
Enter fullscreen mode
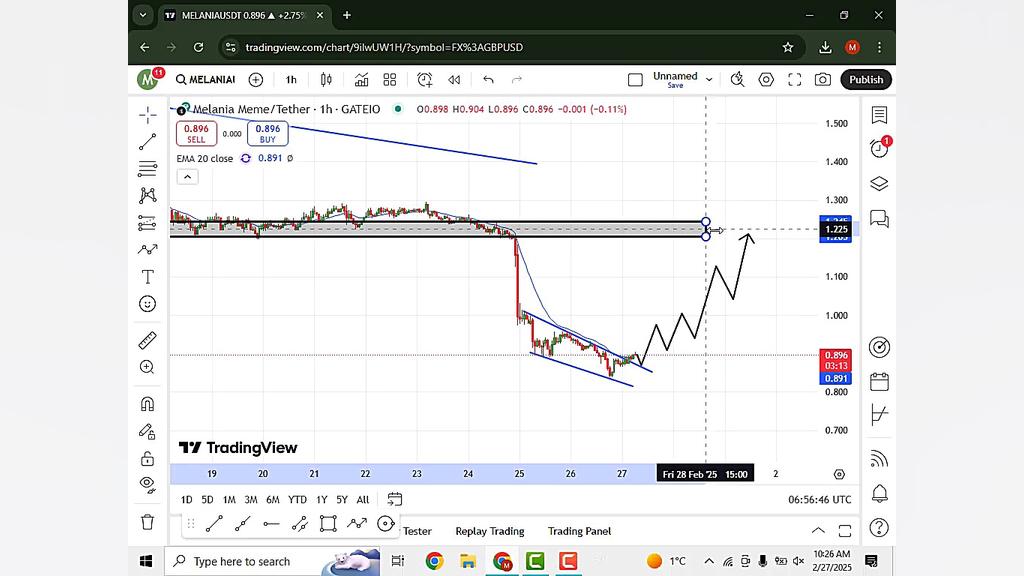[x=795, y=80]
